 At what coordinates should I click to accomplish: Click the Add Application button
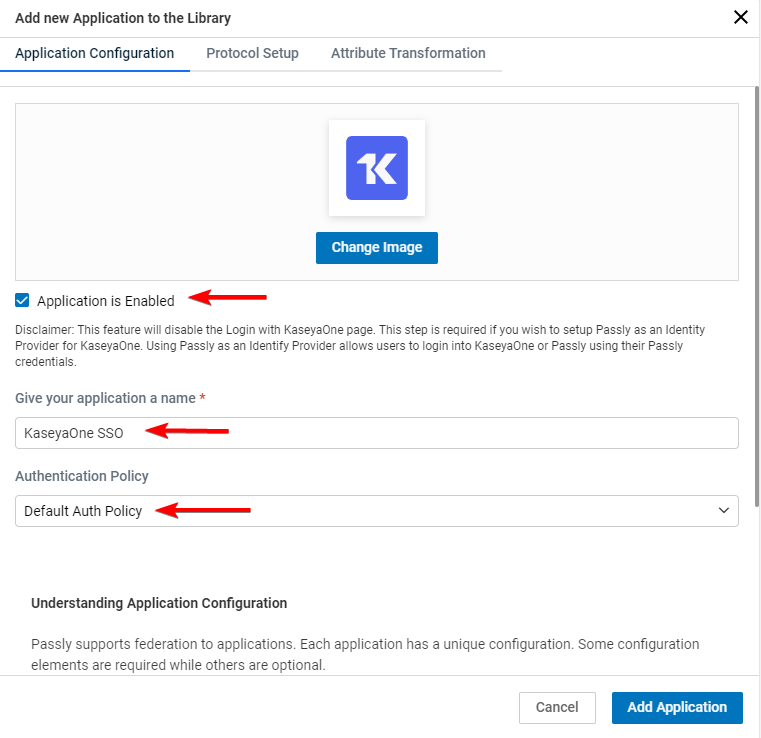(x=677, y=707)
